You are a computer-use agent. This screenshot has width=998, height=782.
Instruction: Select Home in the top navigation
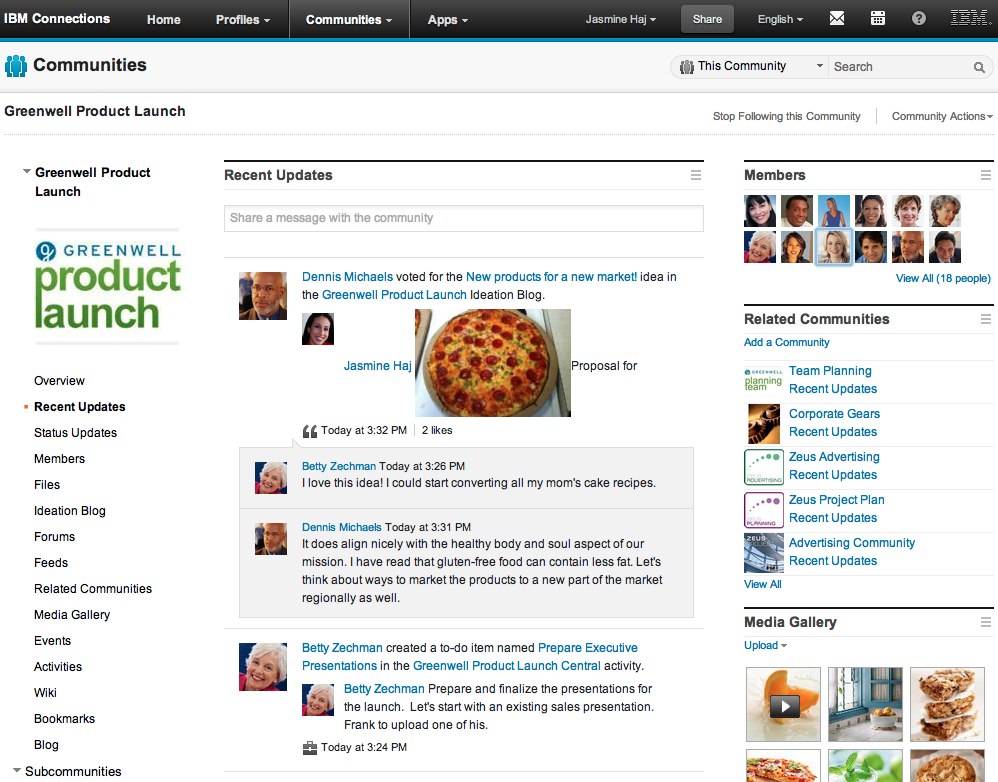[x=163, y=18]
